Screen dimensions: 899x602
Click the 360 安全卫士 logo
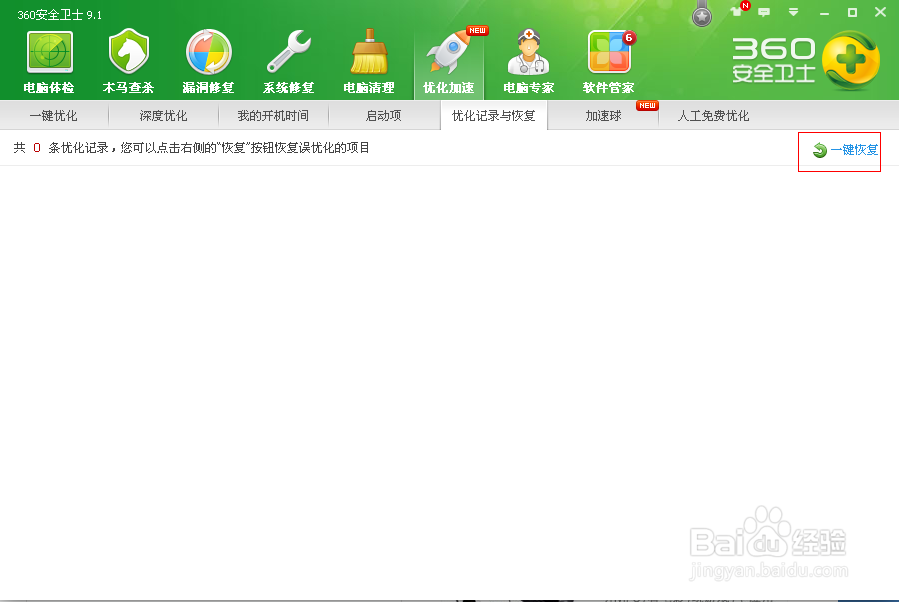click(x=806, y=60)
